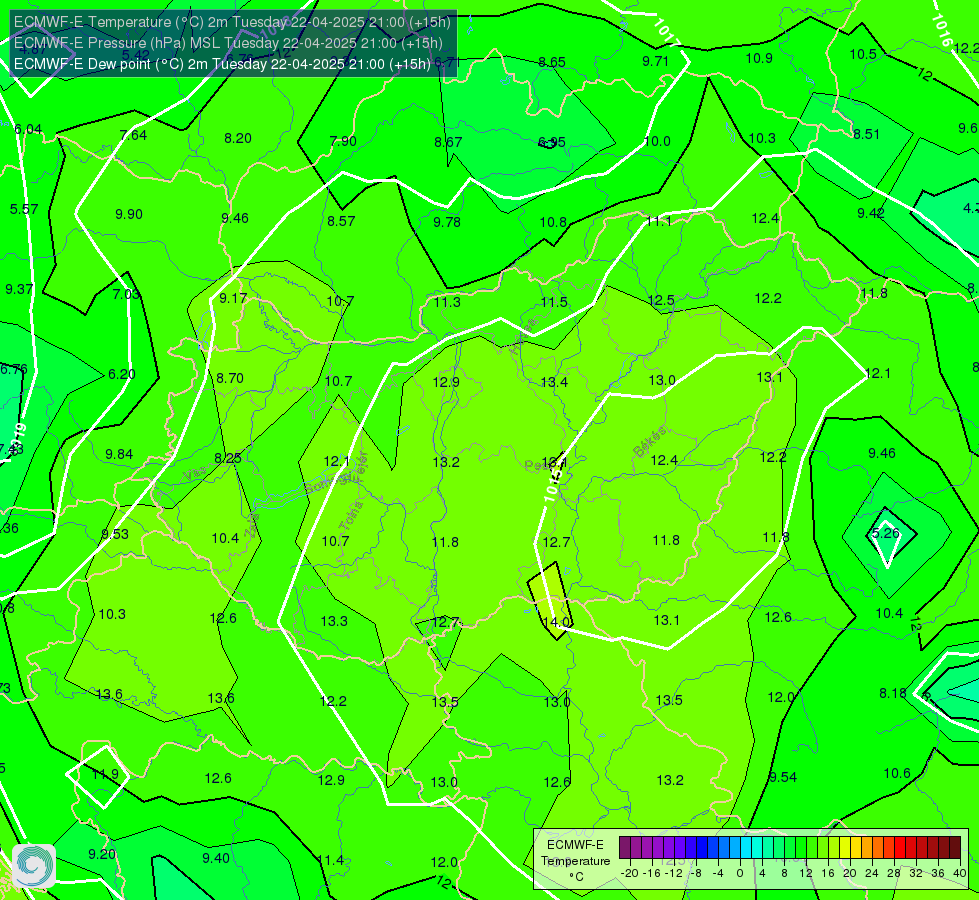
Task: Click the 10.9 temperature value
Action: 759,58
